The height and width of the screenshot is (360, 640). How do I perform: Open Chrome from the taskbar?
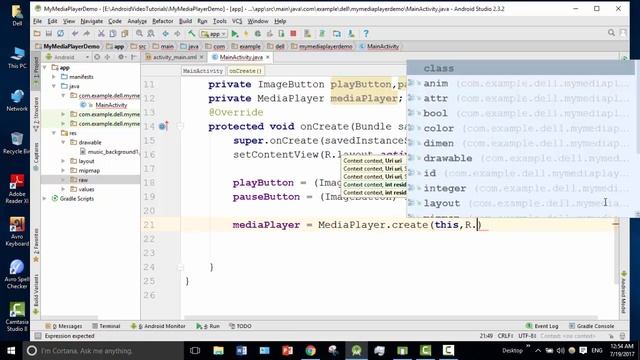pyautogui.click(x=311, y=351)
